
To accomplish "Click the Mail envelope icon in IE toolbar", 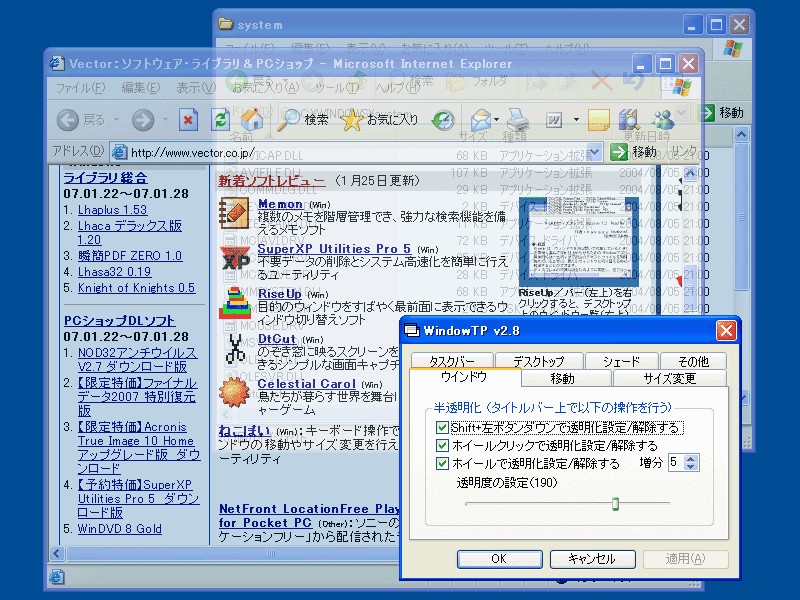I will point(481,120).
